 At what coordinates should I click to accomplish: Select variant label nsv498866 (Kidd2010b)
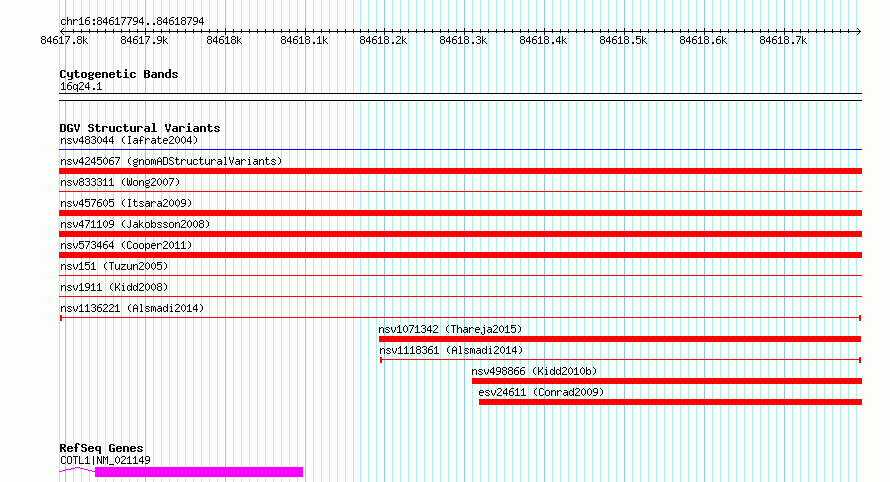[x=534, y=371]
